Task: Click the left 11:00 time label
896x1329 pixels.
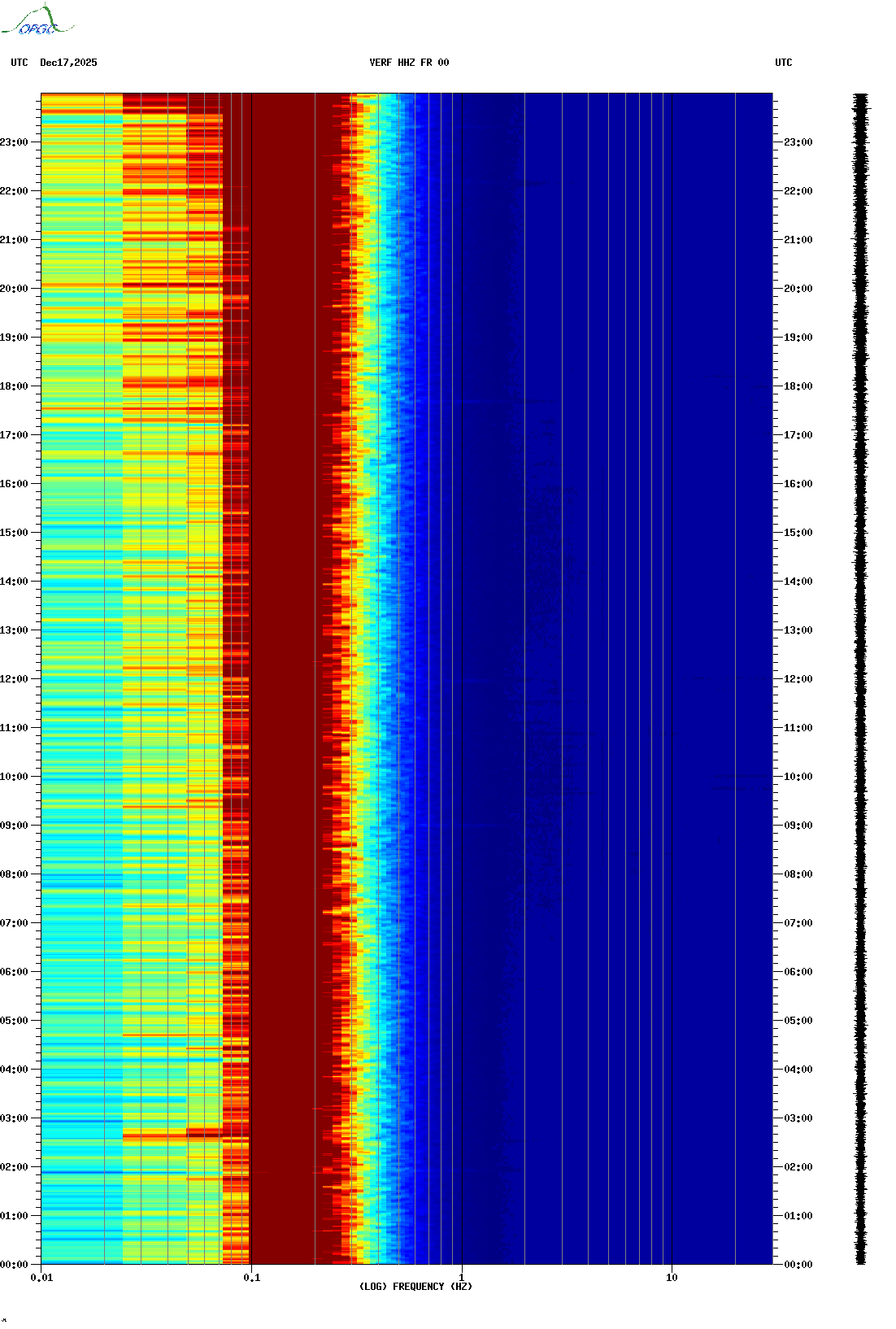Action: [x=14, y=728]
